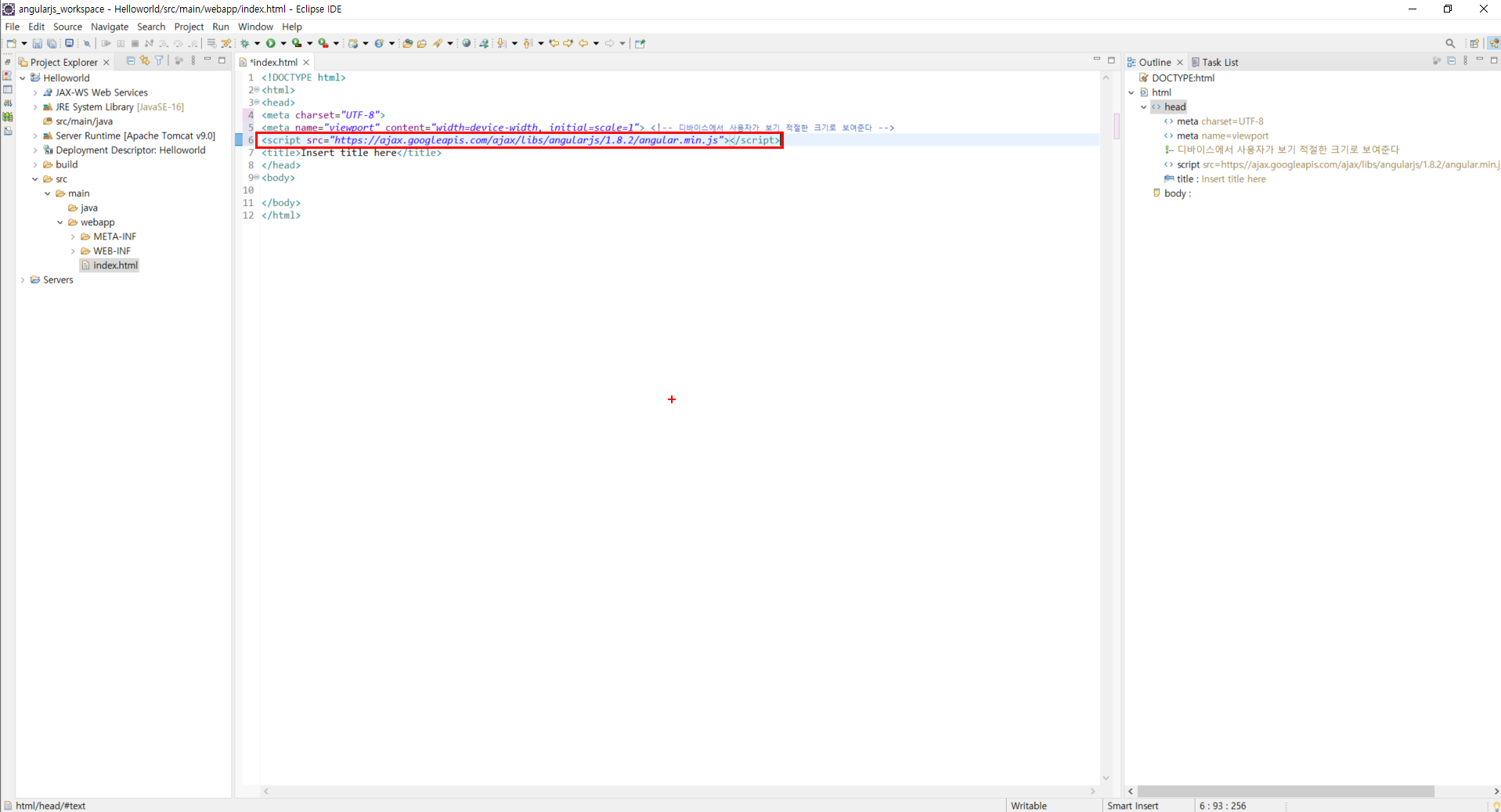This screenshot has width=1501, height=812.
Task: Launch the Debug toolbar icon
Action: point(245,44)
